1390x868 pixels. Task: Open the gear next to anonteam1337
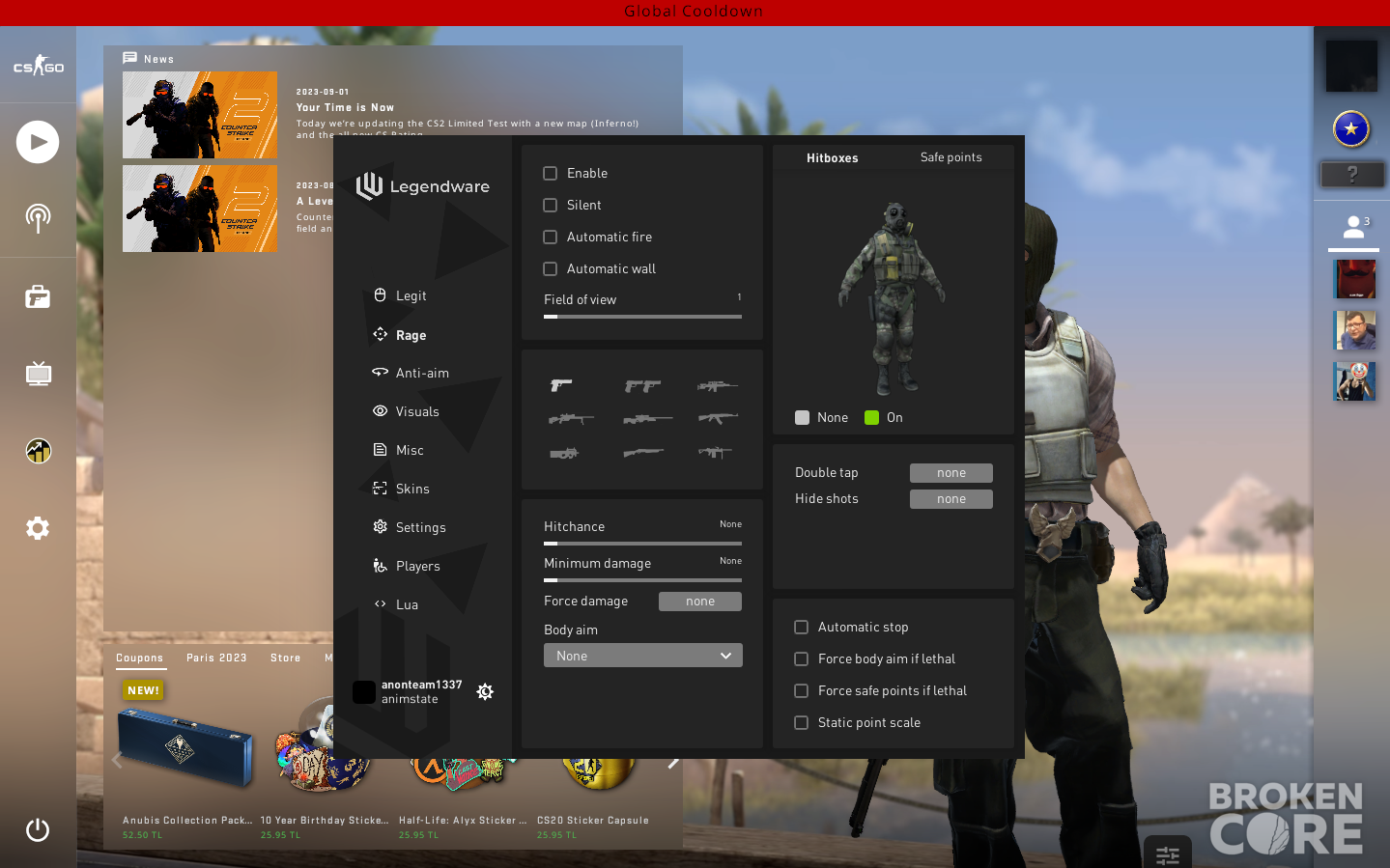click(x=485, y=691)
